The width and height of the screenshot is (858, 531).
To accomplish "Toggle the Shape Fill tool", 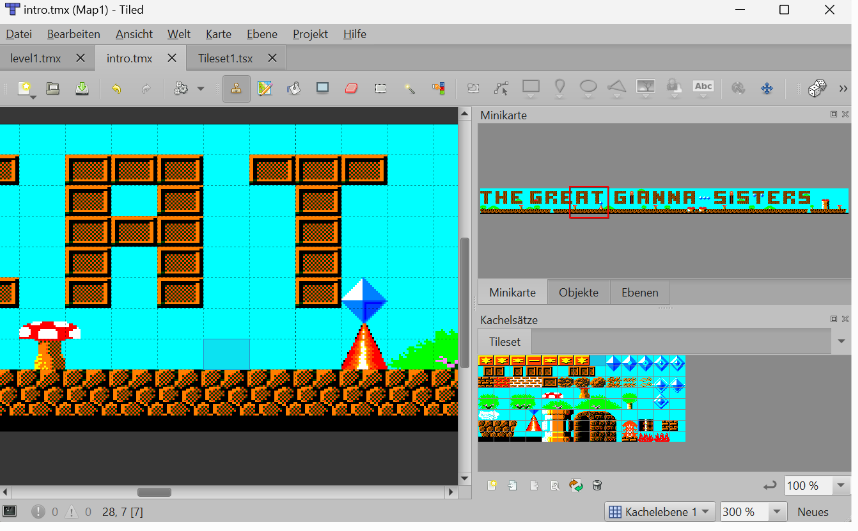I will pyautogui.click(x=322, y=88).
